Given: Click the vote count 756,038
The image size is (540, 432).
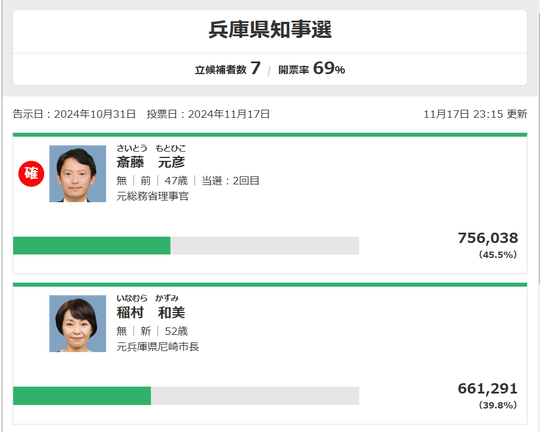Looking at the screenshot, I should [488, 238].
